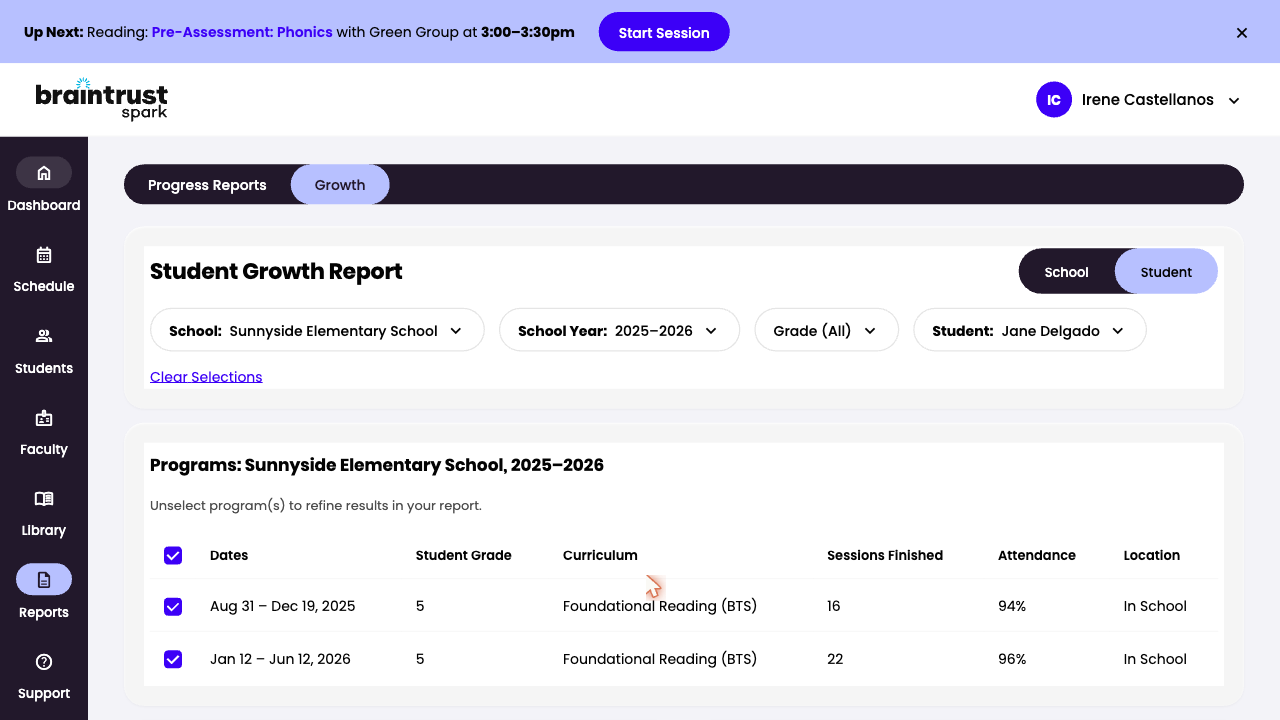
Task: Click the Student Growth Report heading
Action: click(x=276, y=272)
